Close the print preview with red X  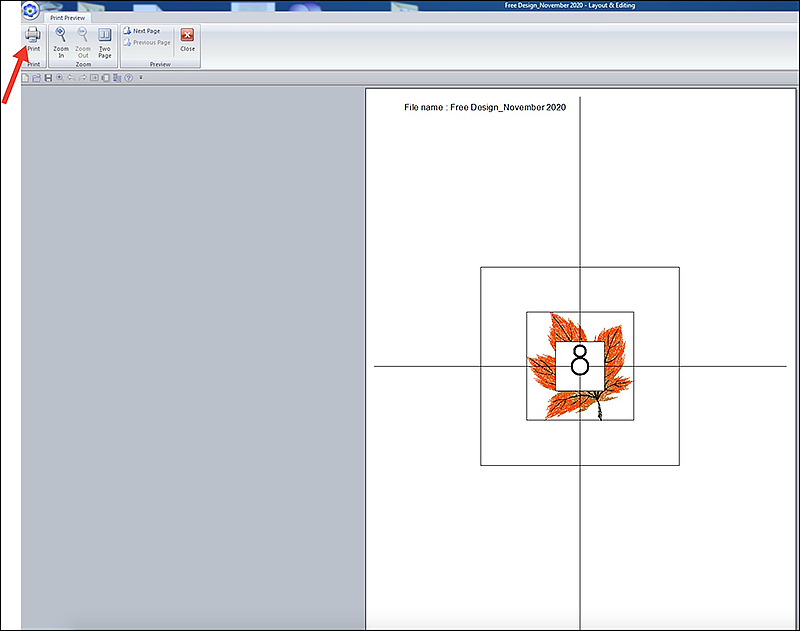[187, 39]
